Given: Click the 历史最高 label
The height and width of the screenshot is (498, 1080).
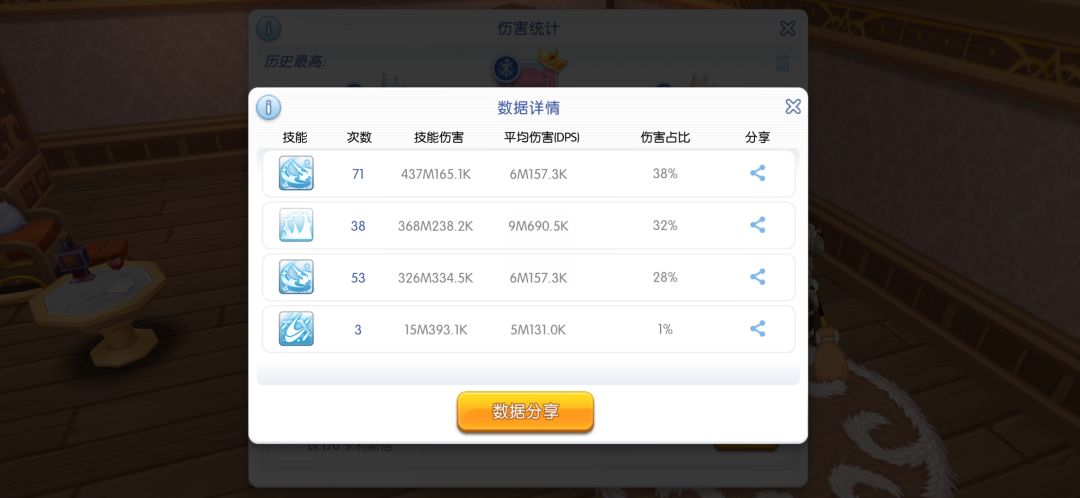Looking at the screenshot, I should [295, 62].
